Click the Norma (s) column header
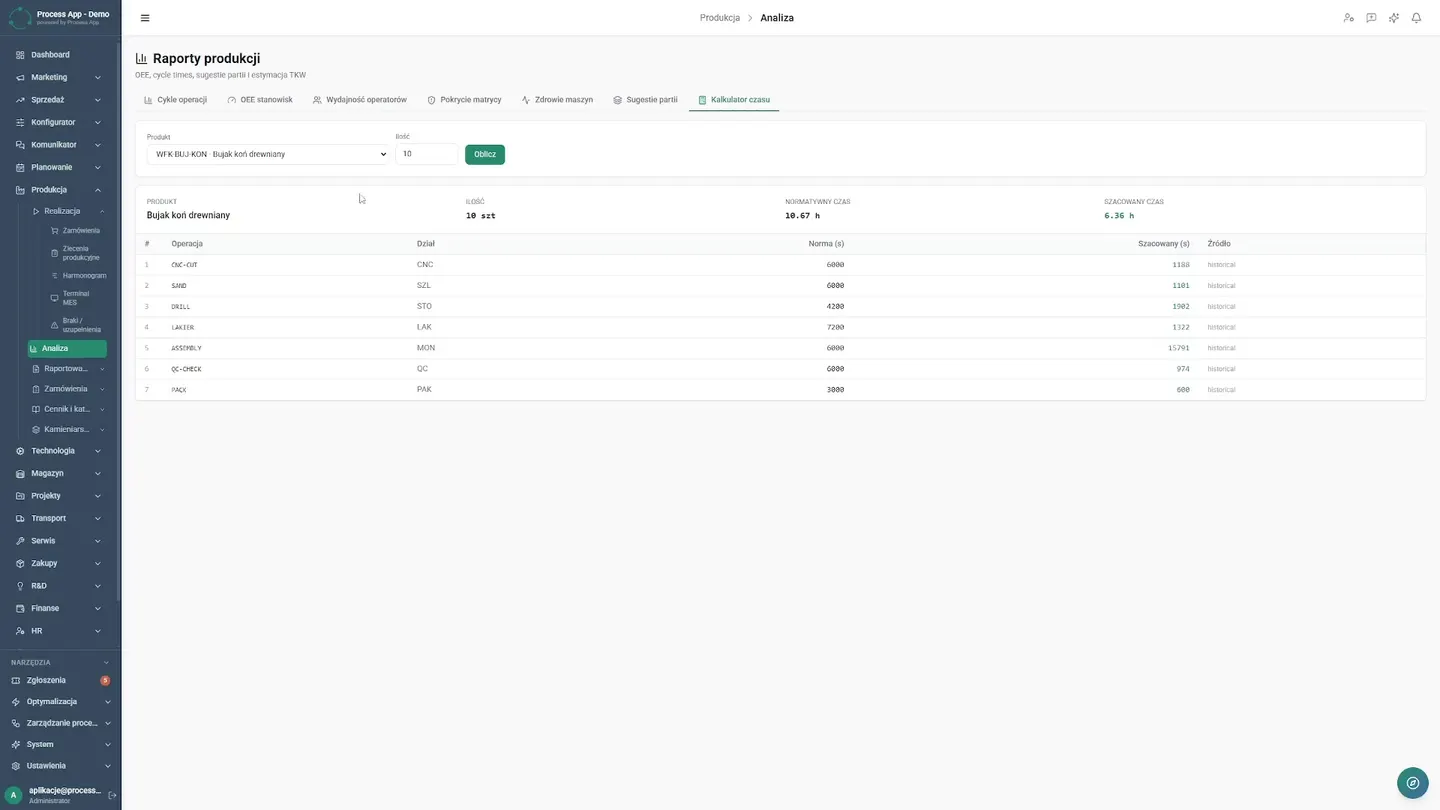 tap(826, 244)
